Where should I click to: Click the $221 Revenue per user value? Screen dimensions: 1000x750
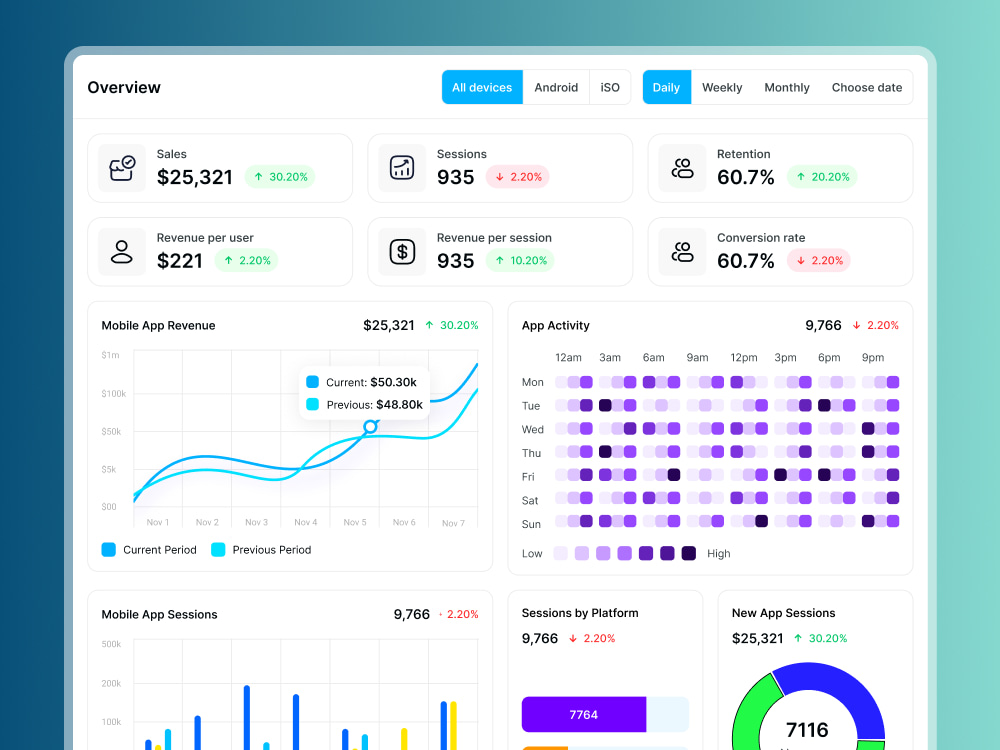click(179, 261)
